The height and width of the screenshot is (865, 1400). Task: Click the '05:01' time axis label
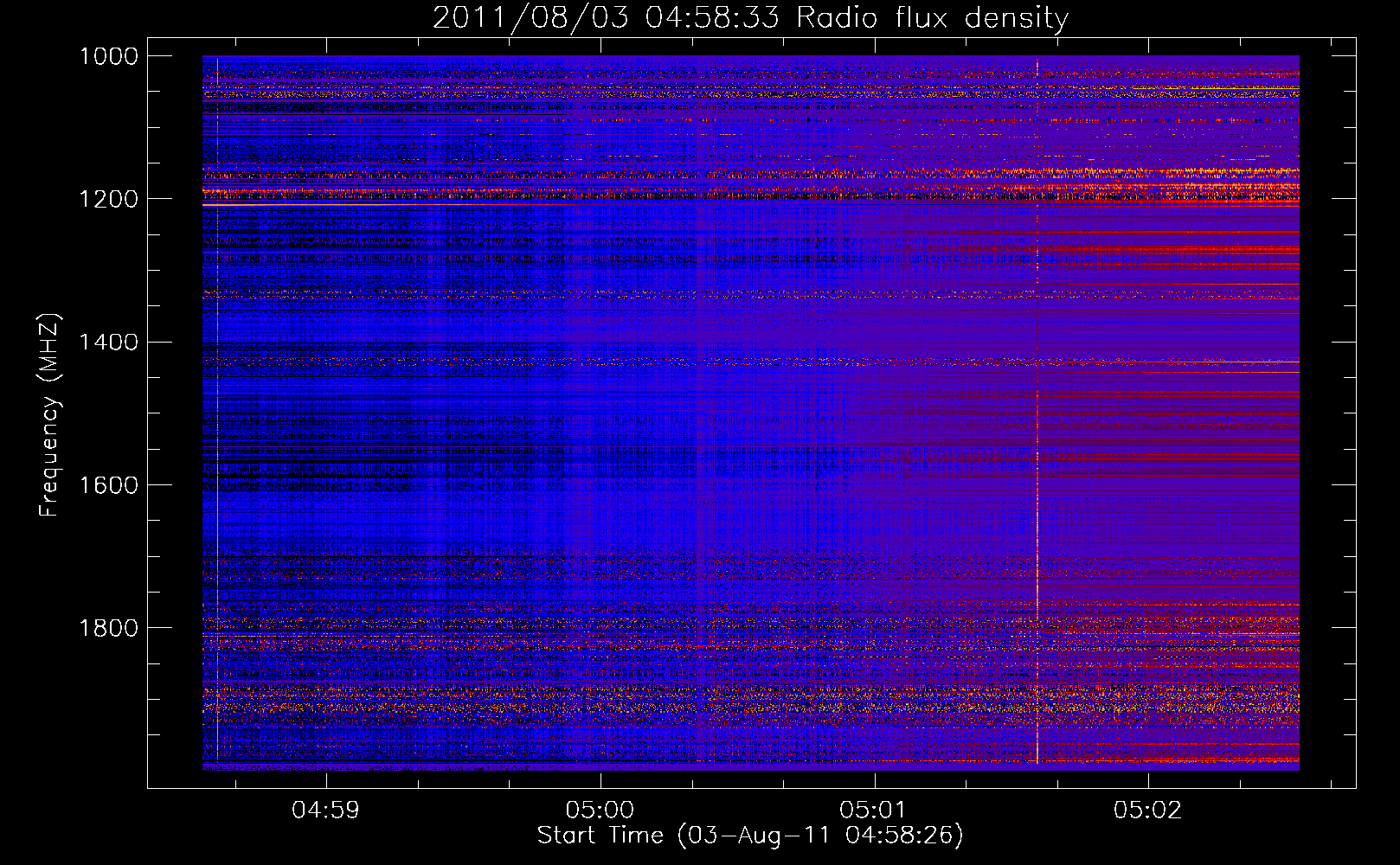pyautogui.click(x=873, y=811)
